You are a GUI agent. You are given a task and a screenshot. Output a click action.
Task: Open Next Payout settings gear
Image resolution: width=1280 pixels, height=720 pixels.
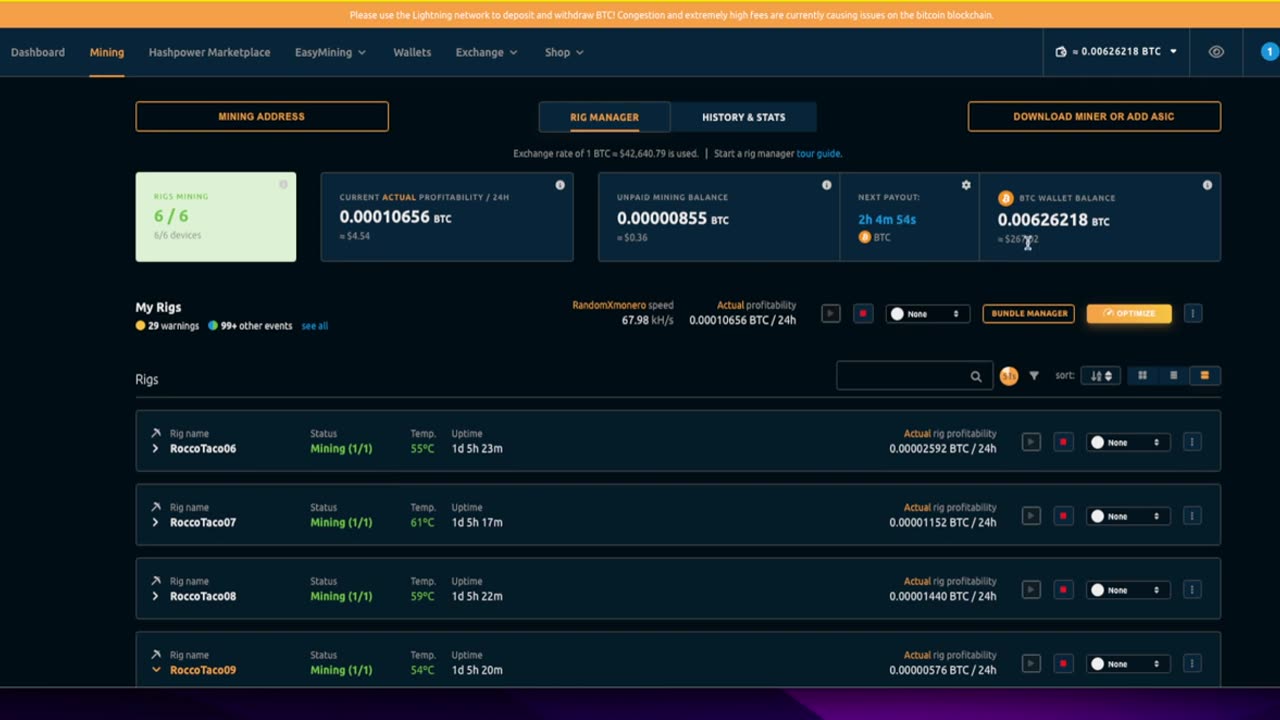tap(966, 185)
